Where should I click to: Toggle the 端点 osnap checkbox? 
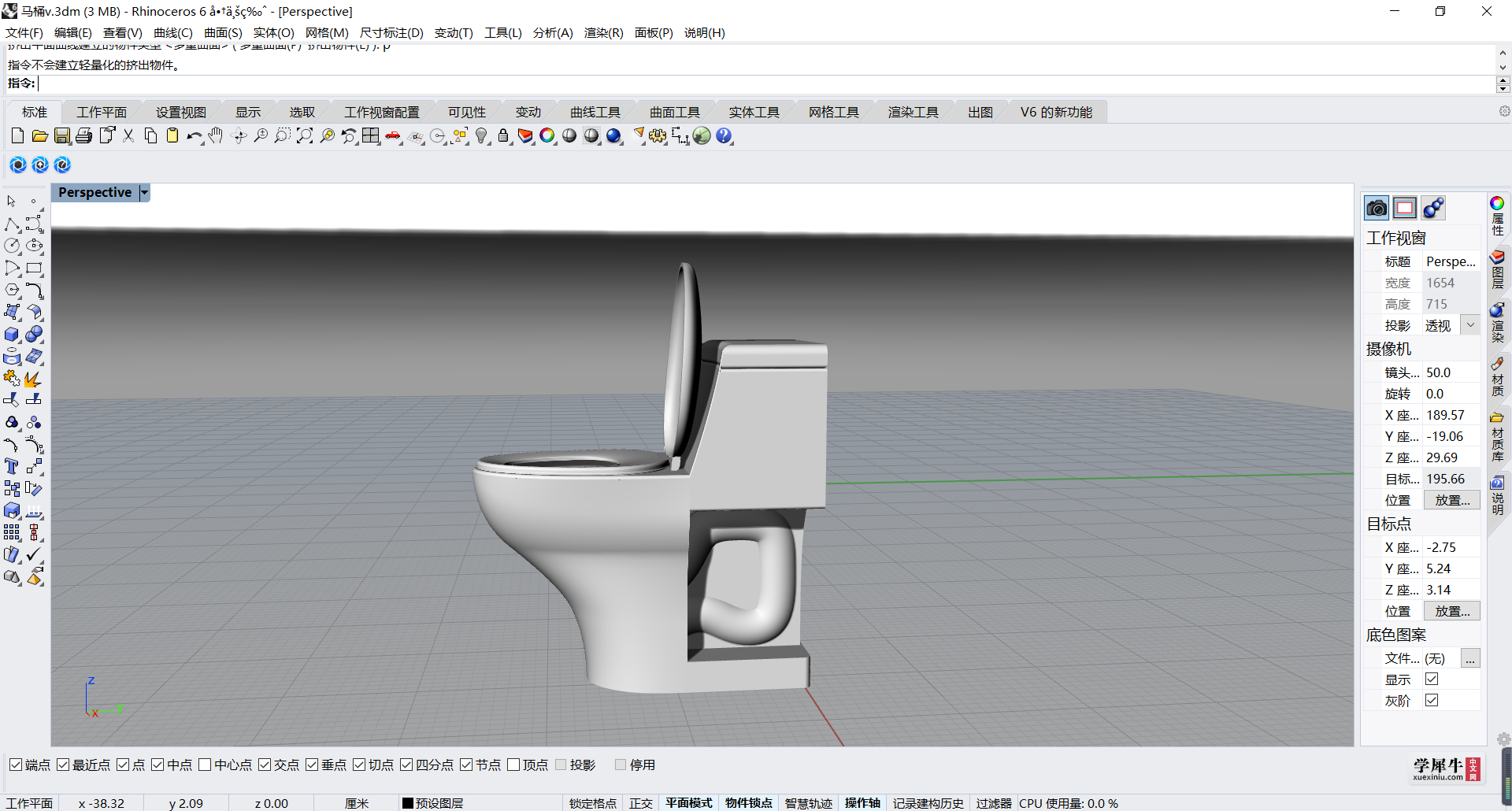[x=15, y=765]
